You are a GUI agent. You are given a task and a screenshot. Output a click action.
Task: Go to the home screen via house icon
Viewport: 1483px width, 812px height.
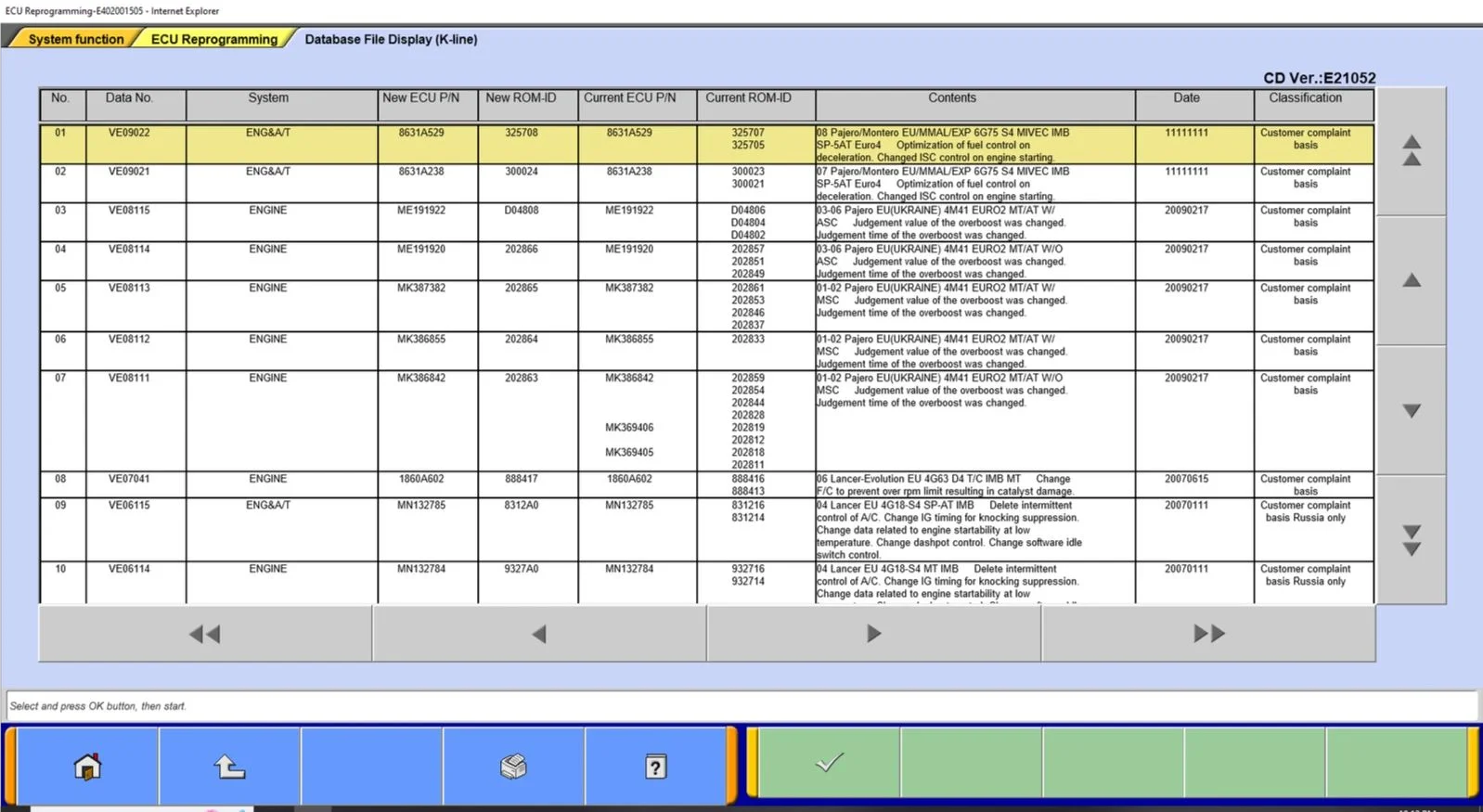point(88,767)
